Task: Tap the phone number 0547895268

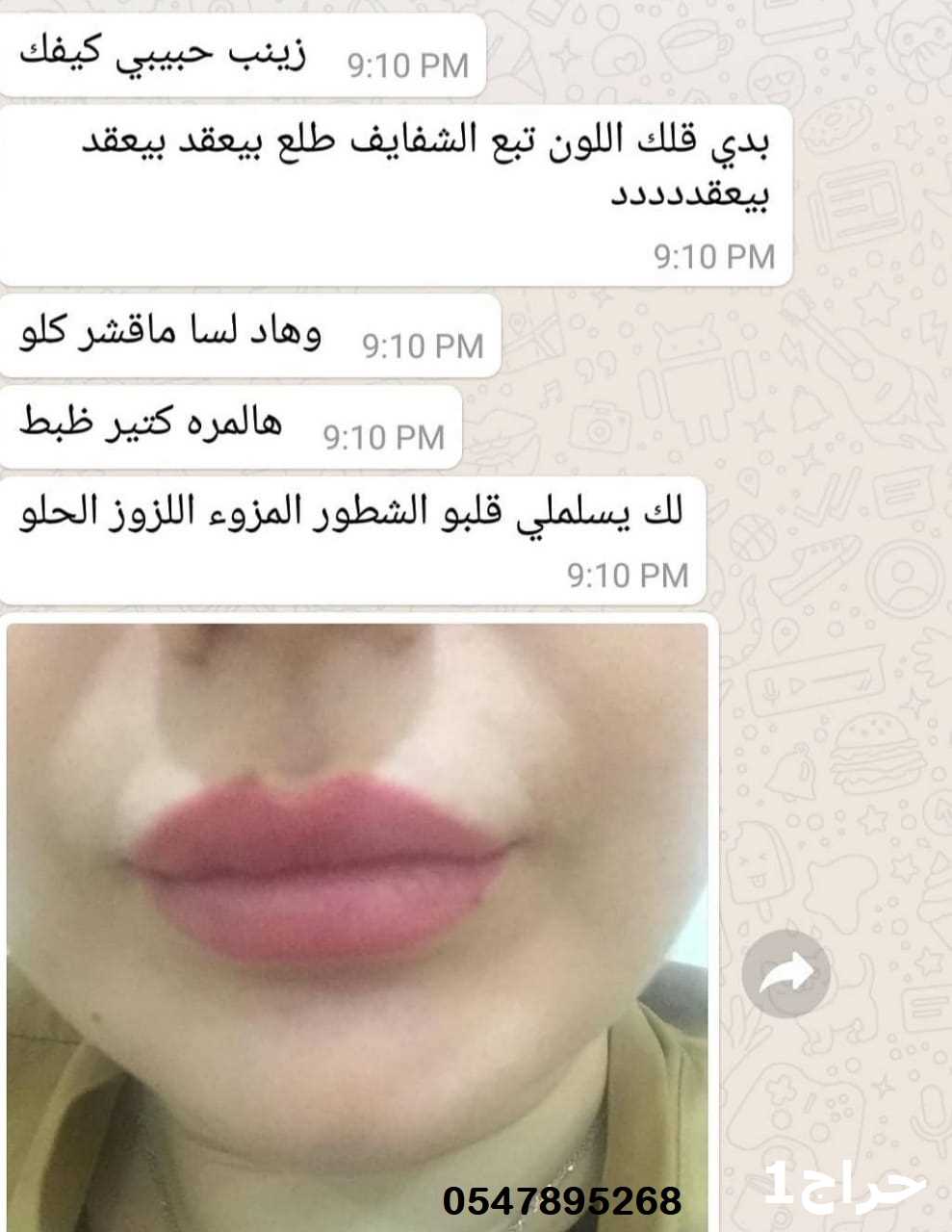Action: (x=562, y=1200)
